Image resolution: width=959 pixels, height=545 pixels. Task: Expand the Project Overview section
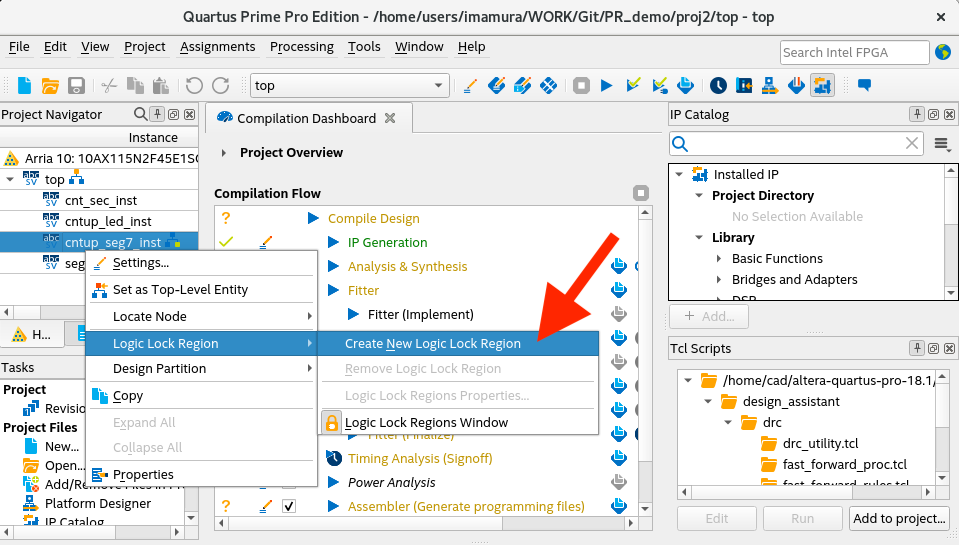pyautogui.click(x=224, y=153)
